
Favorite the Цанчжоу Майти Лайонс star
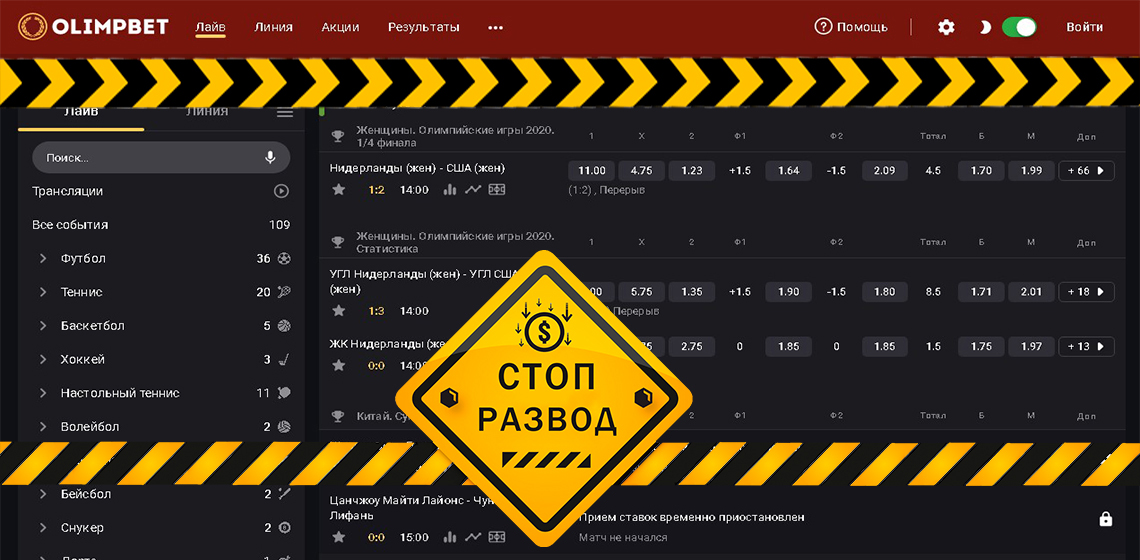click(x=338, y=537)
